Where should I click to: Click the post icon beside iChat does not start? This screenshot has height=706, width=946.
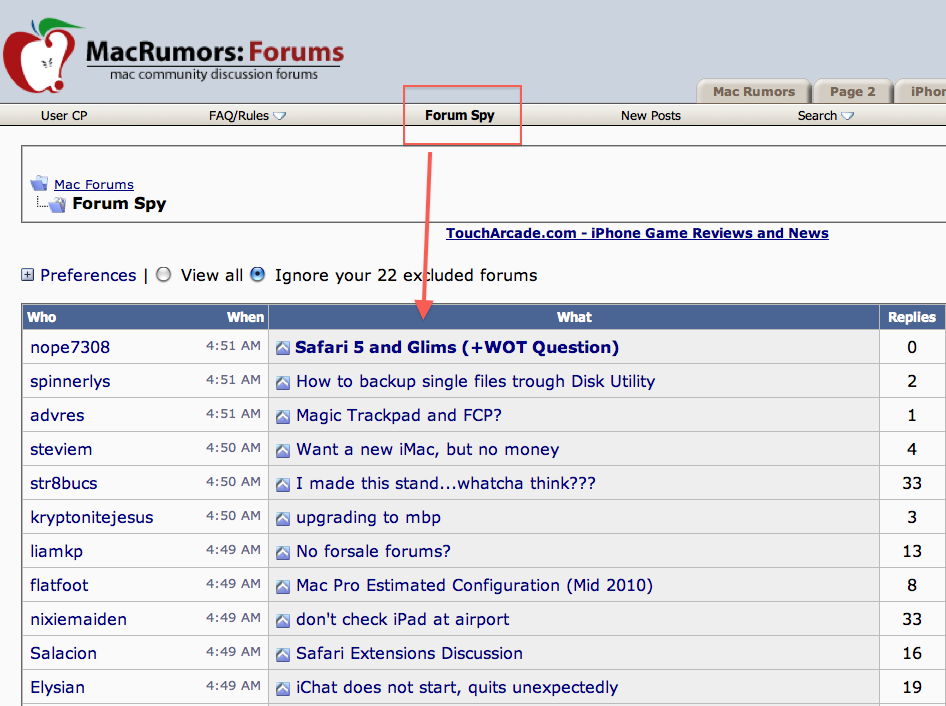tap(282, 689)
